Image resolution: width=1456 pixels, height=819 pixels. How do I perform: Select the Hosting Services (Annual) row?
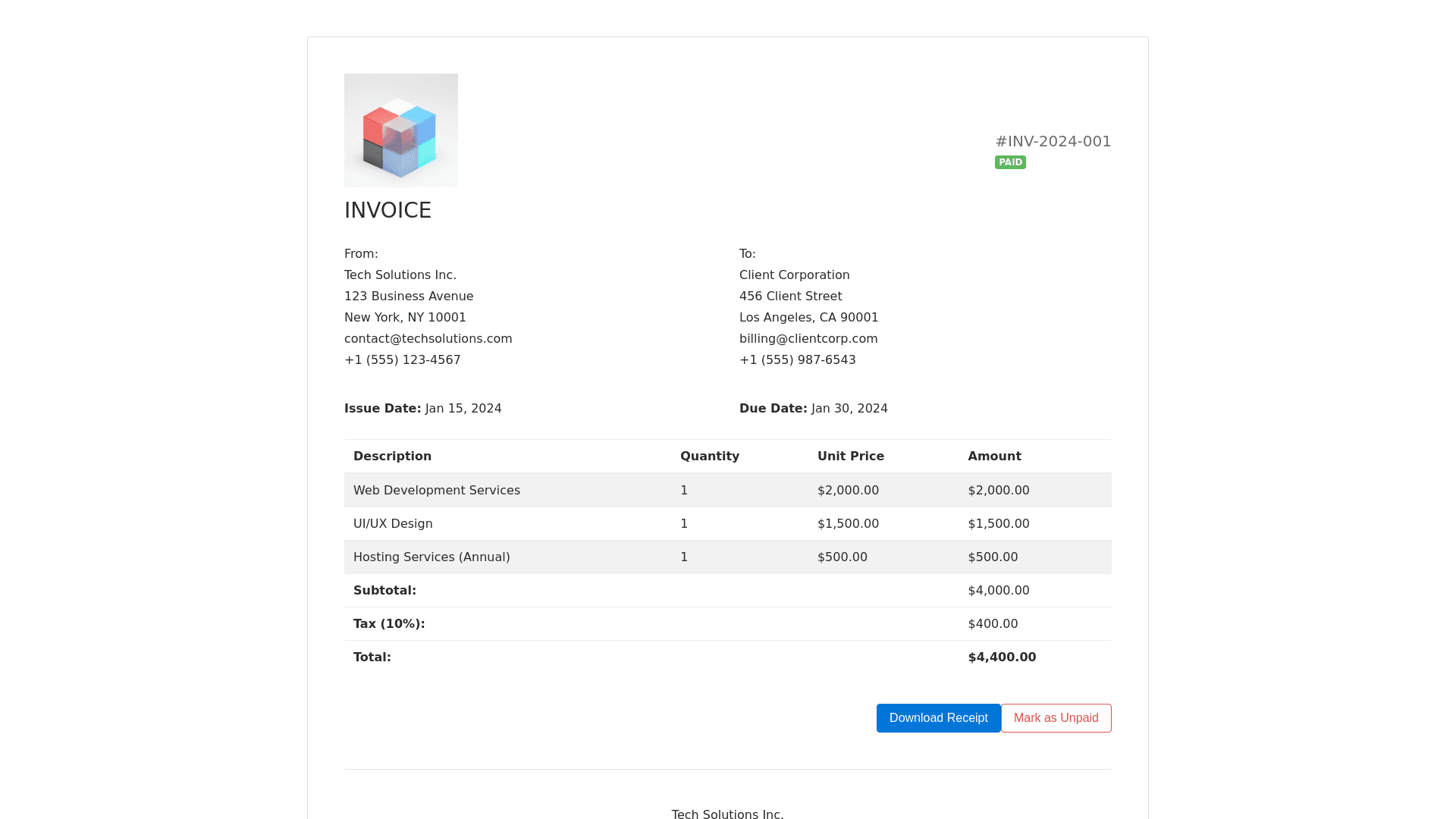[431, 557]
